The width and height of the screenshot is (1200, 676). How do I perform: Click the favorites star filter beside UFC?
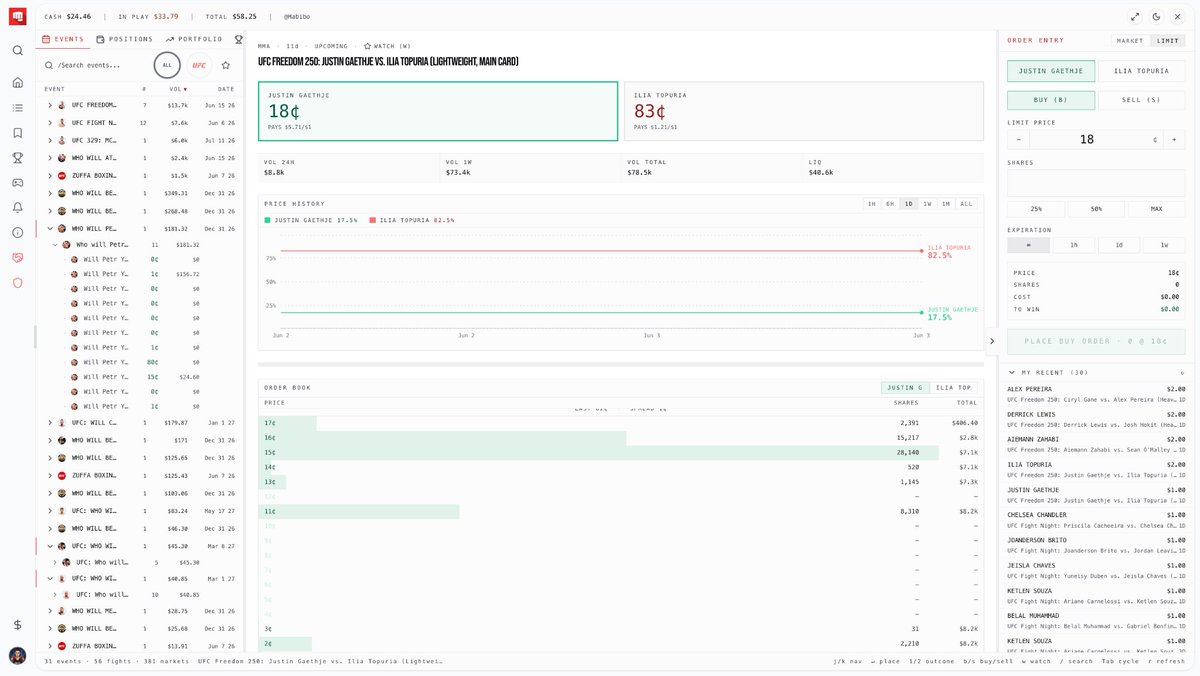(226, 65)
